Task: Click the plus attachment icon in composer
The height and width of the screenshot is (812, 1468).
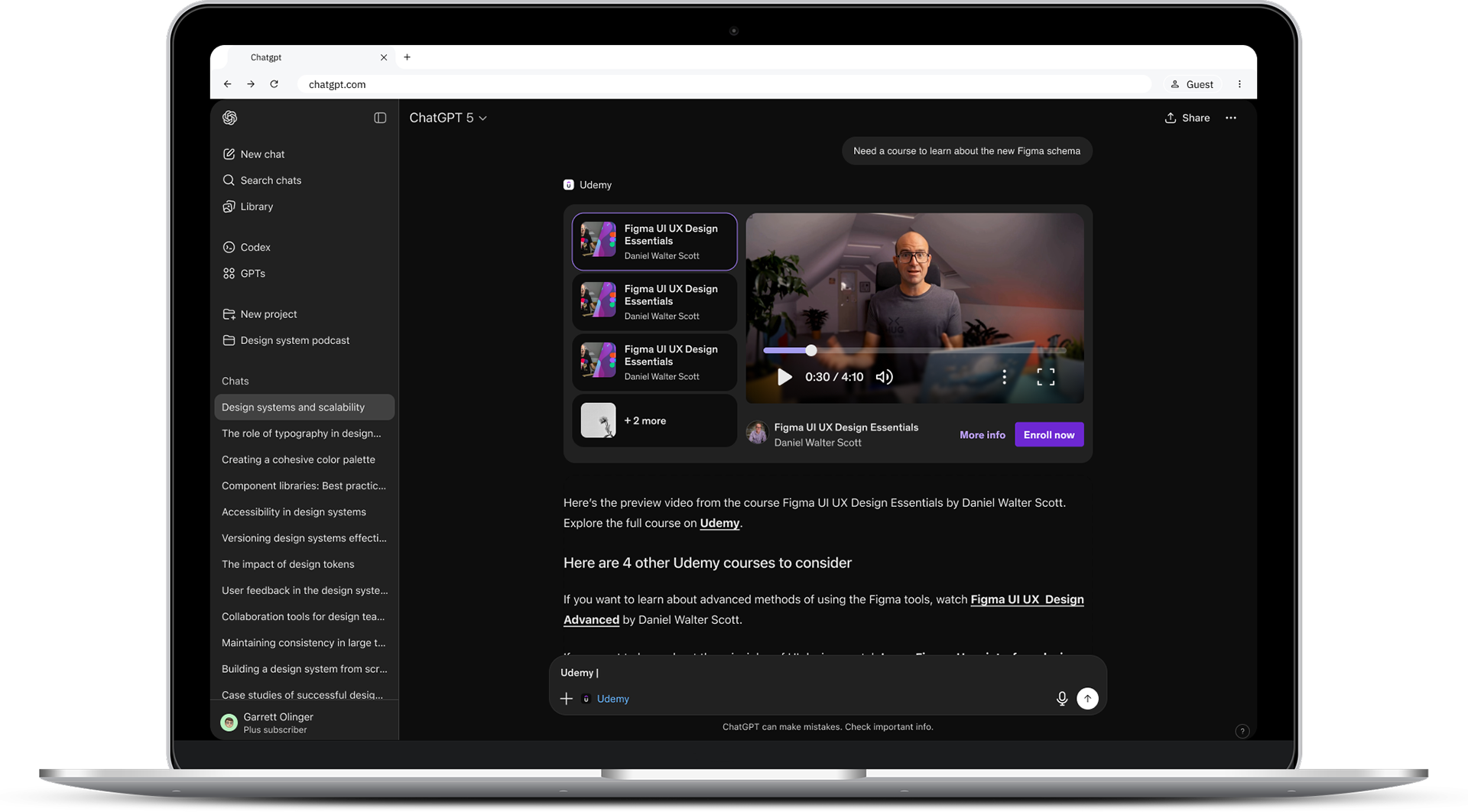Action: pos(567,699)
